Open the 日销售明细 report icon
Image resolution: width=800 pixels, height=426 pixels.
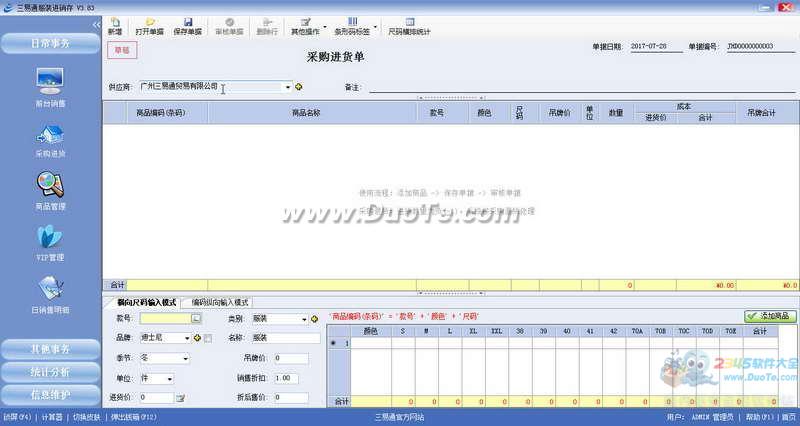coord(50,288)
